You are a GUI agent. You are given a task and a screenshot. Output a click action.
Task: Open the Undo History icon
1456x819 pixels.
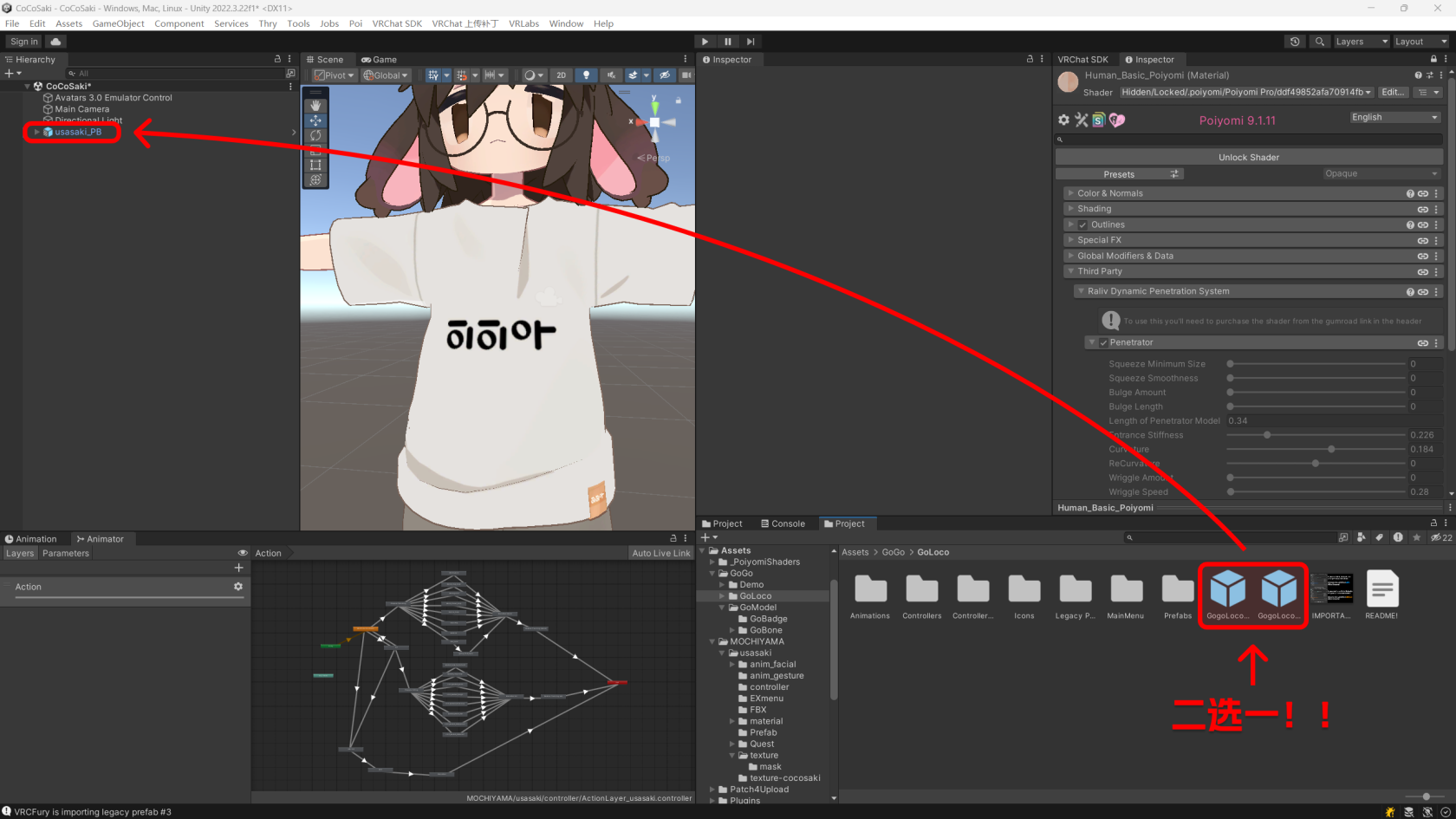pos(1295,42)
